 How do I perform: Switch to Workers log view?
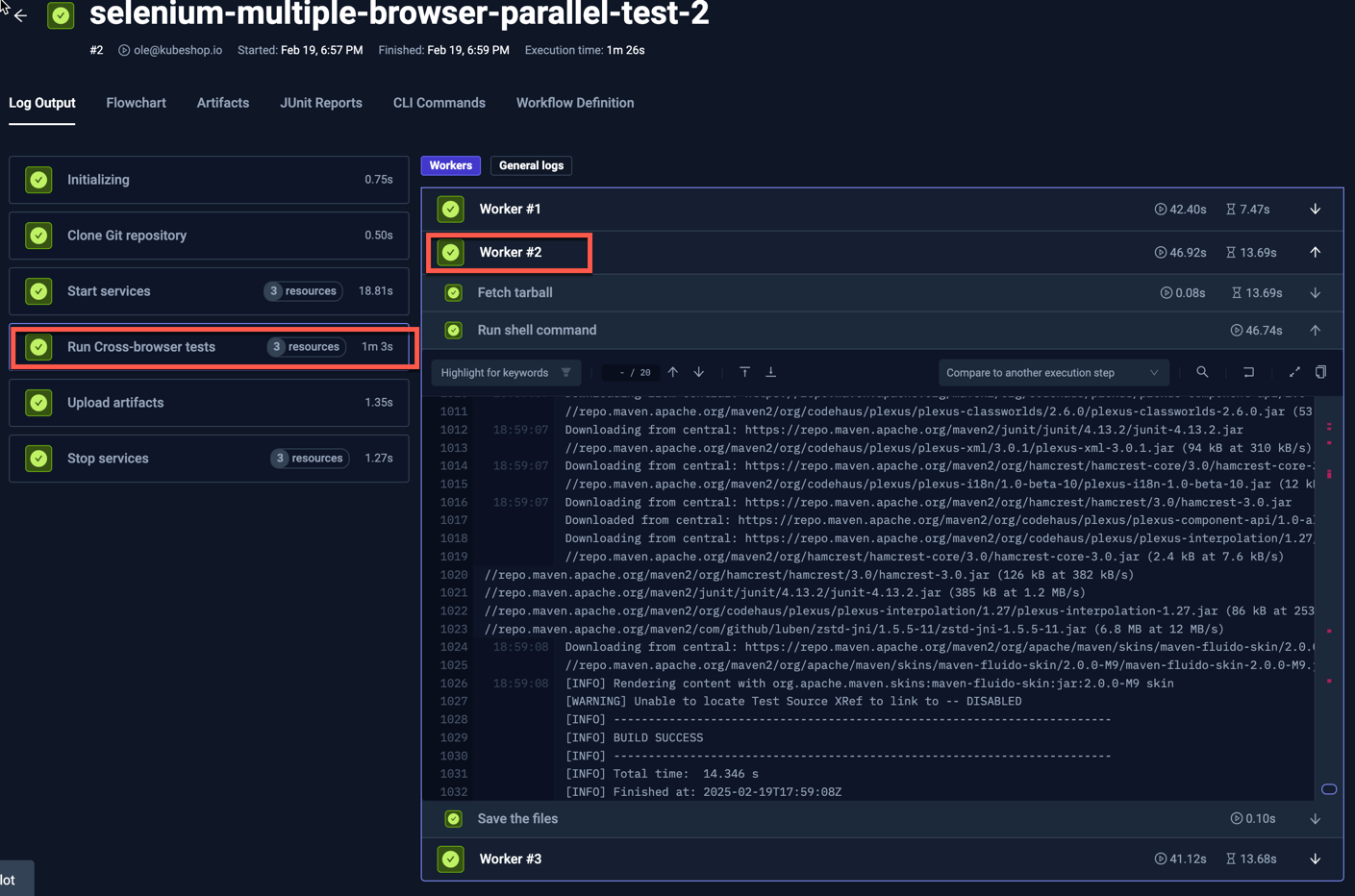450,165
